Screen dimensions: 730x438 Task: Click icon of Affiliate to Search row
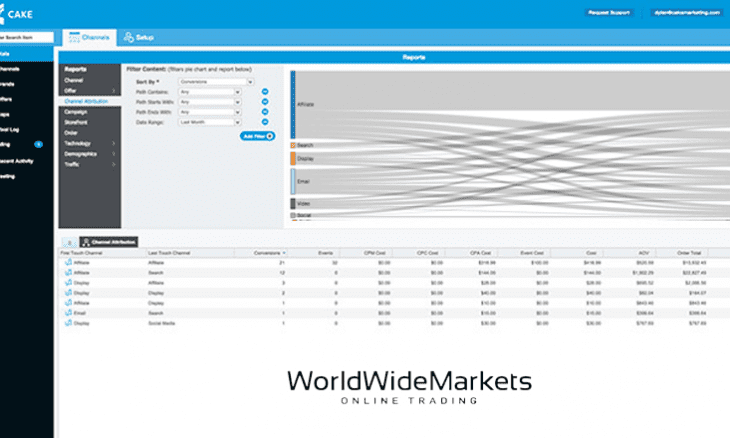(x=68, y=273)
